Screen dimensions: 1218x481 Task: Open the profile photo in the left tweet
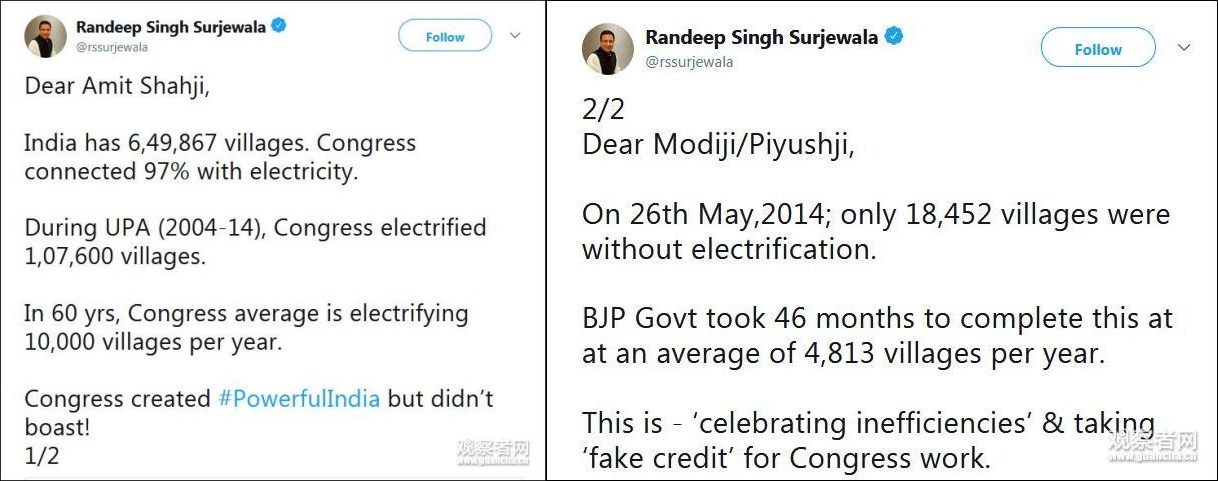tap(45, 36)
